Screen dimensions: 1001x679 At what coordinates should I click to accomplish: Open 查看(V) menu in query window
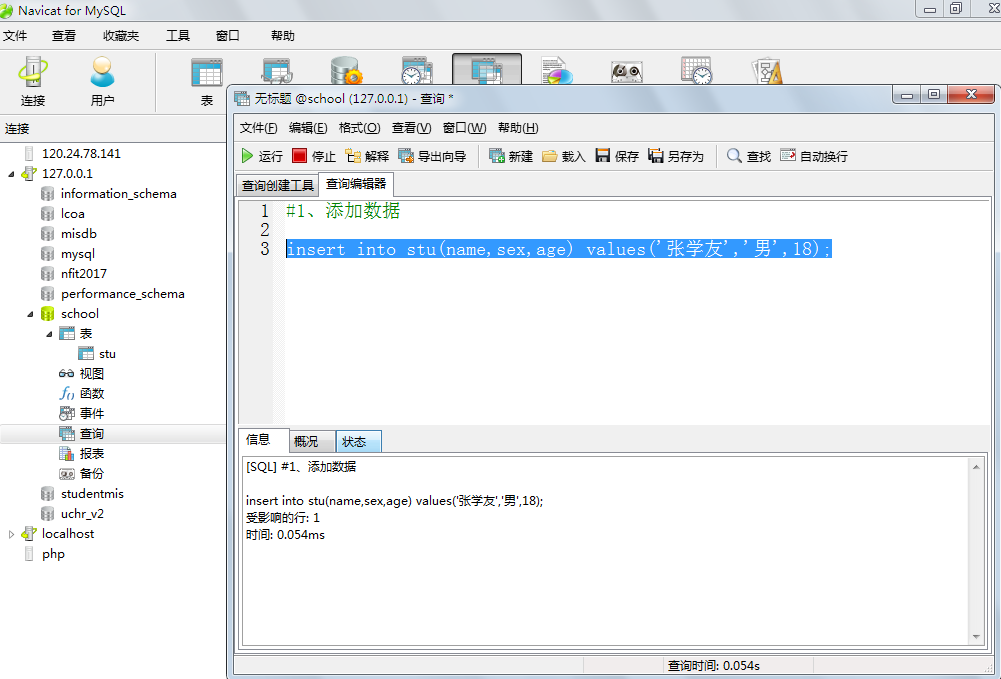coord(411,128)
